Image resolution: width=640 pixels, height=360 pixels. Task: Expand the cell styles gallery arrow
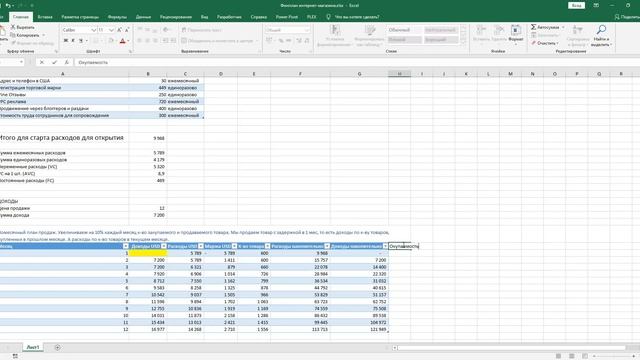[463, 42]
